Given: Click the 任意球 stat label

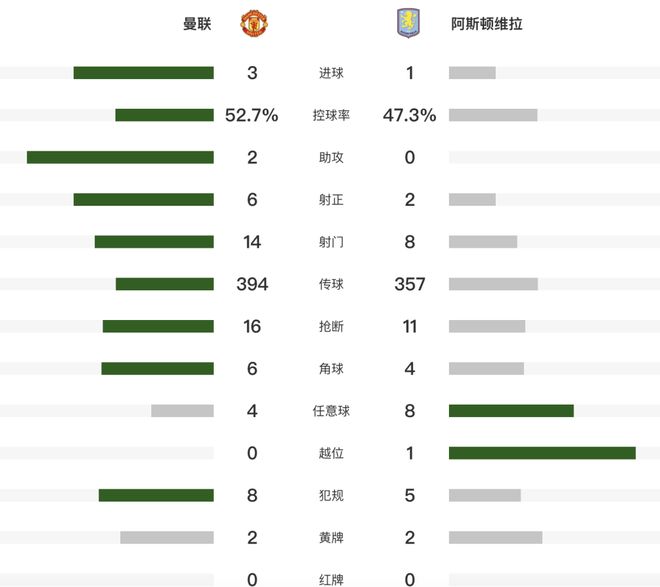Looking at the screenshot, I should [x=331, y=411].
